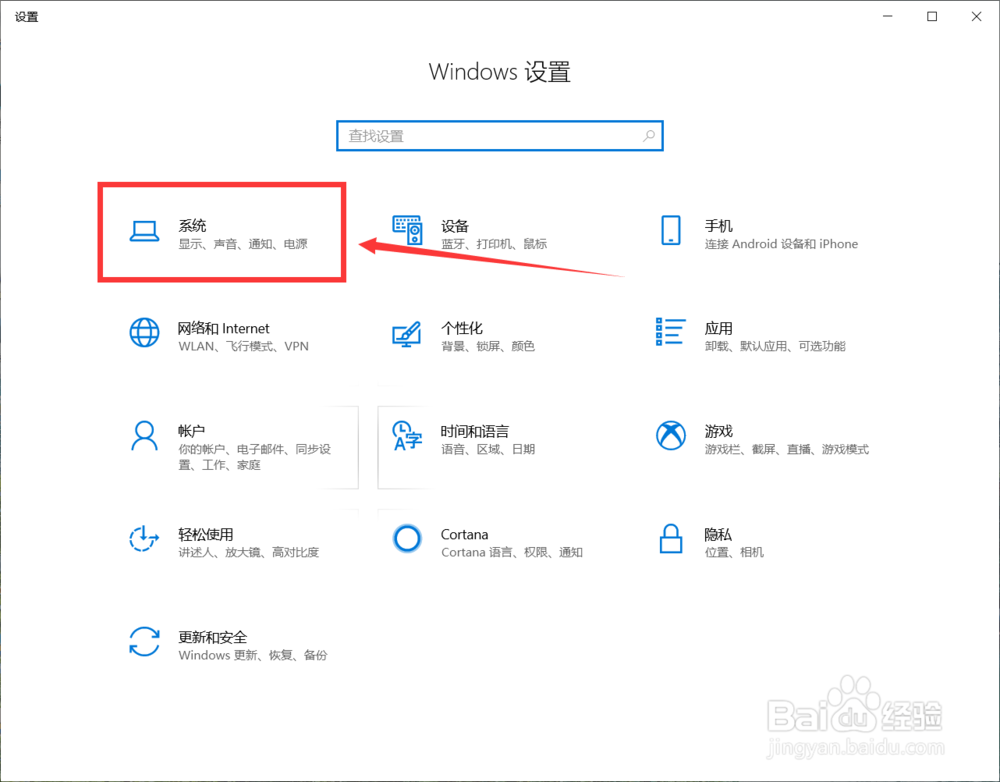Screen dimensions: 1000x782
Task: Open 网络和 Internet via the globe icon
Action: [x=144, y=333]
